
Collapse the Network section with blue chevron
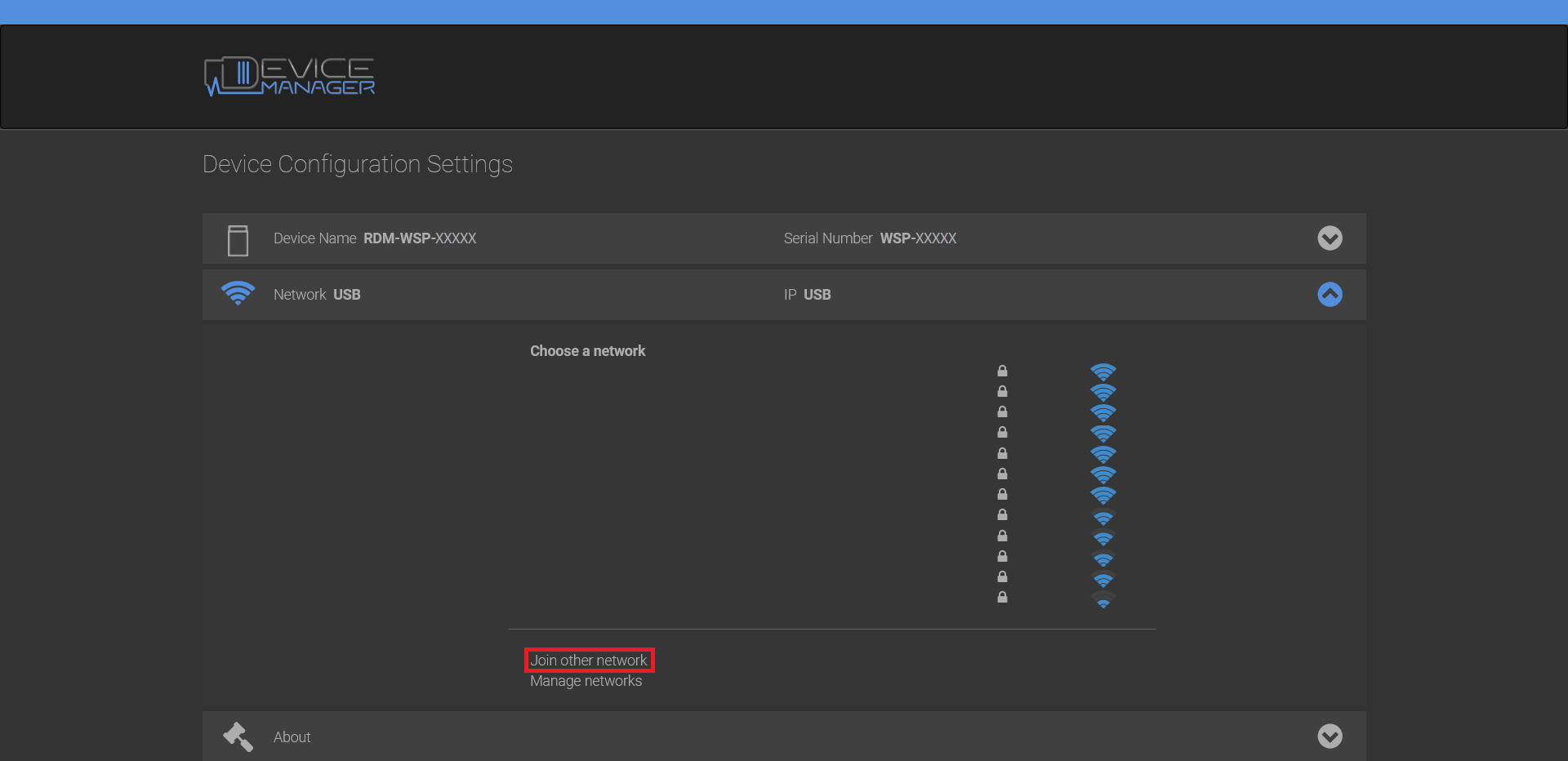(1330, 295)
